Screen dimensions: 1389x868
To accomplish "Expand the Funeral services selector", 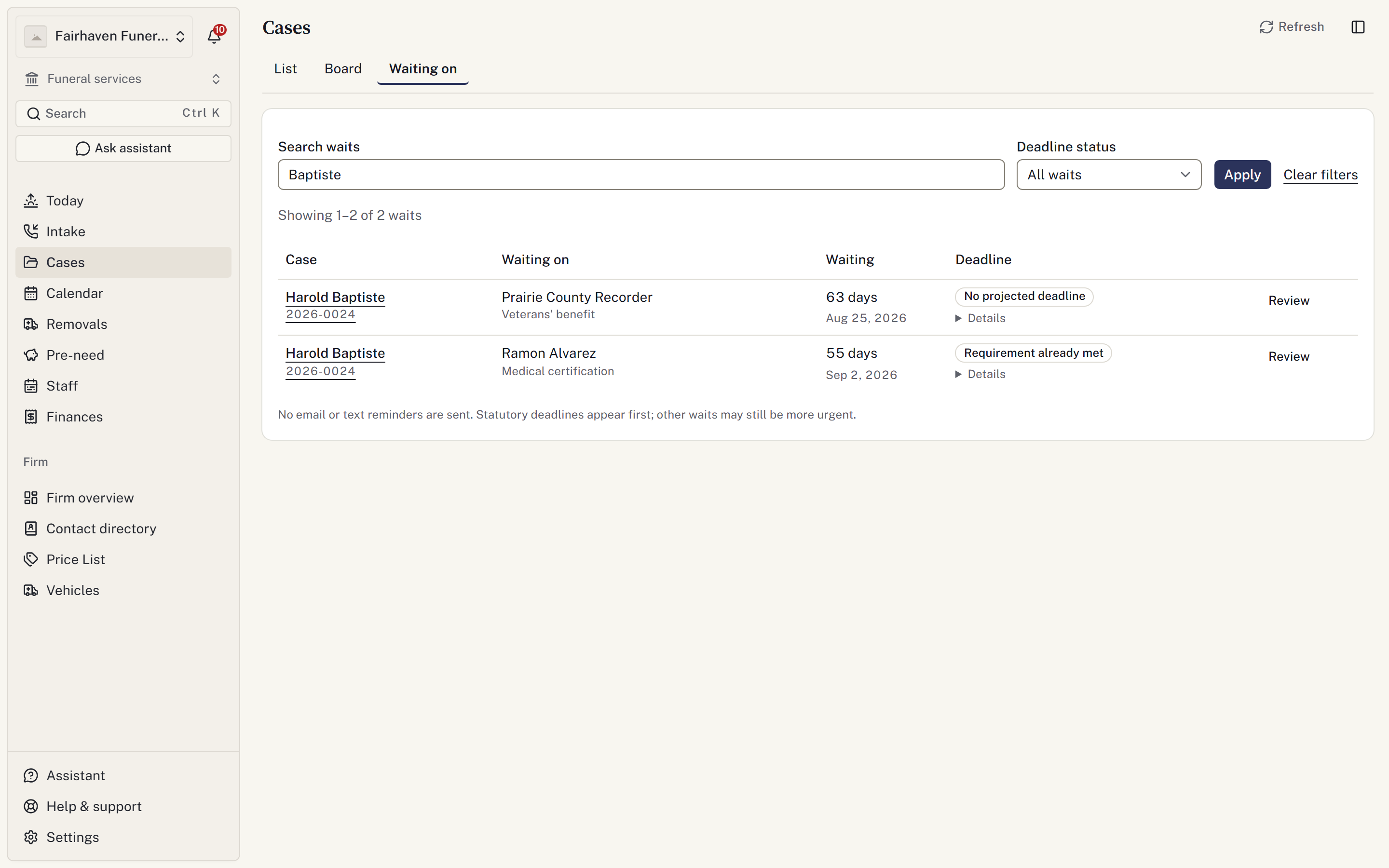I will [123, 79].
